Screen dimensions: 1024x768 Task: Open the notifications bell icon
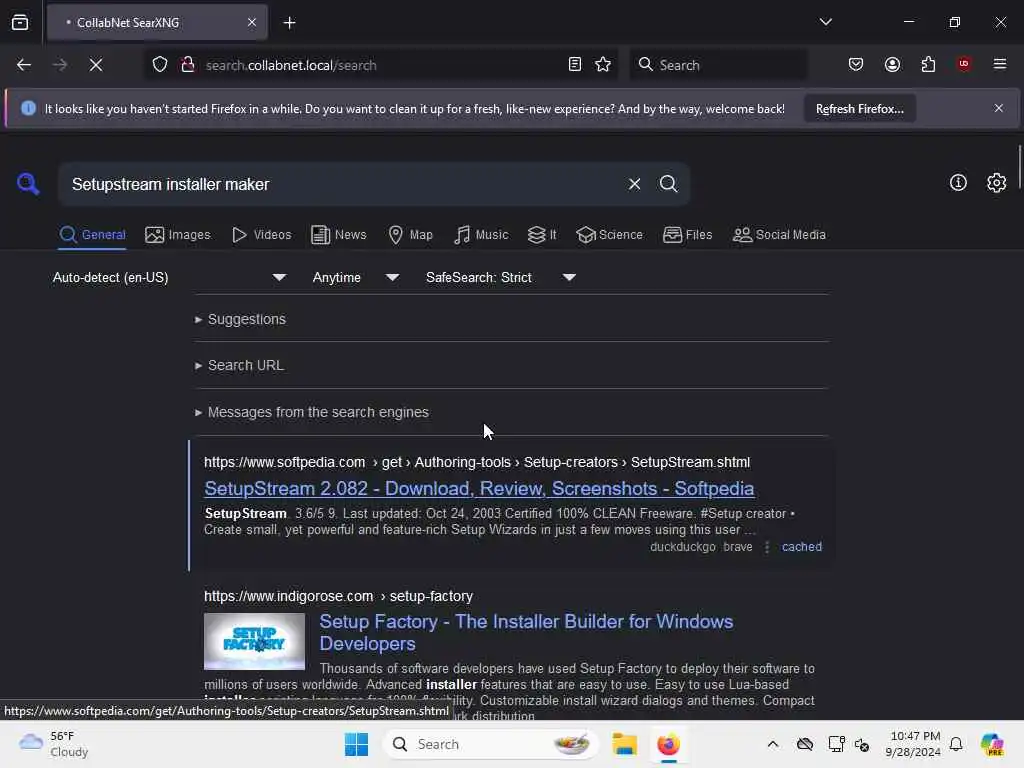956,744
